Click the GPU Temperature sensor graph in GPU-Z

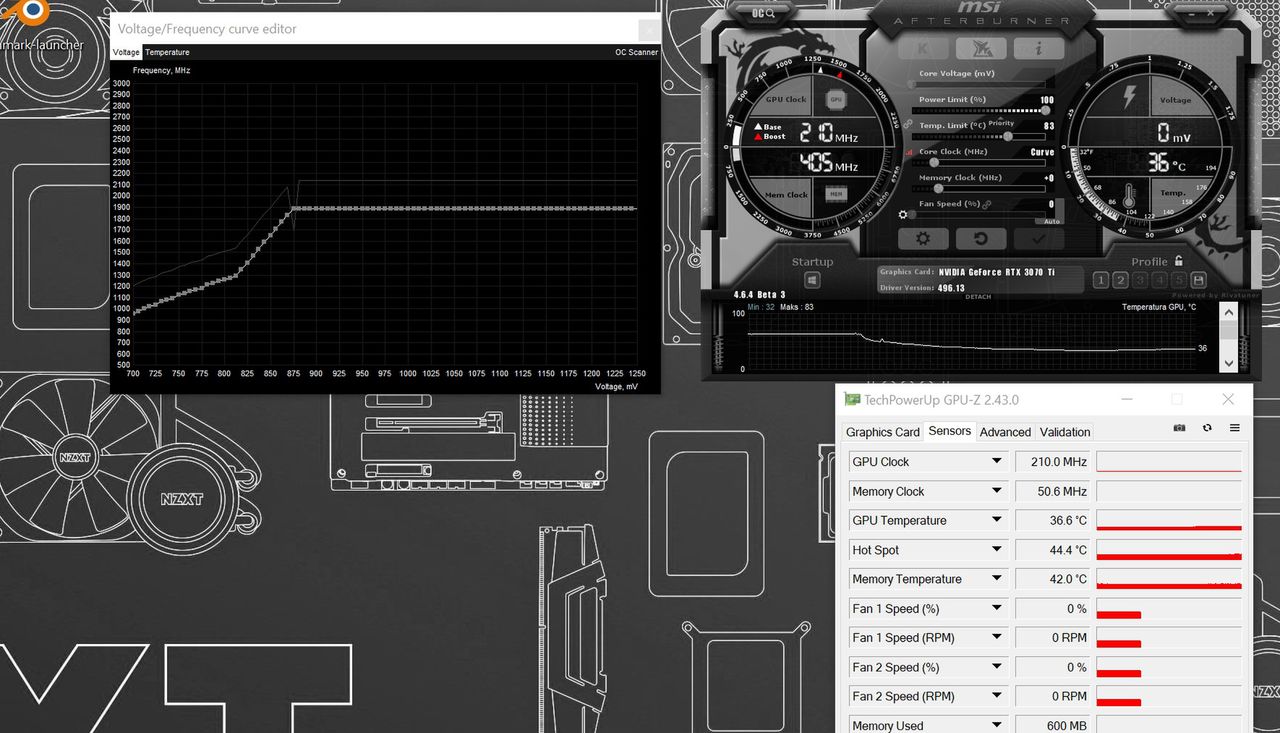point(1169,520)
